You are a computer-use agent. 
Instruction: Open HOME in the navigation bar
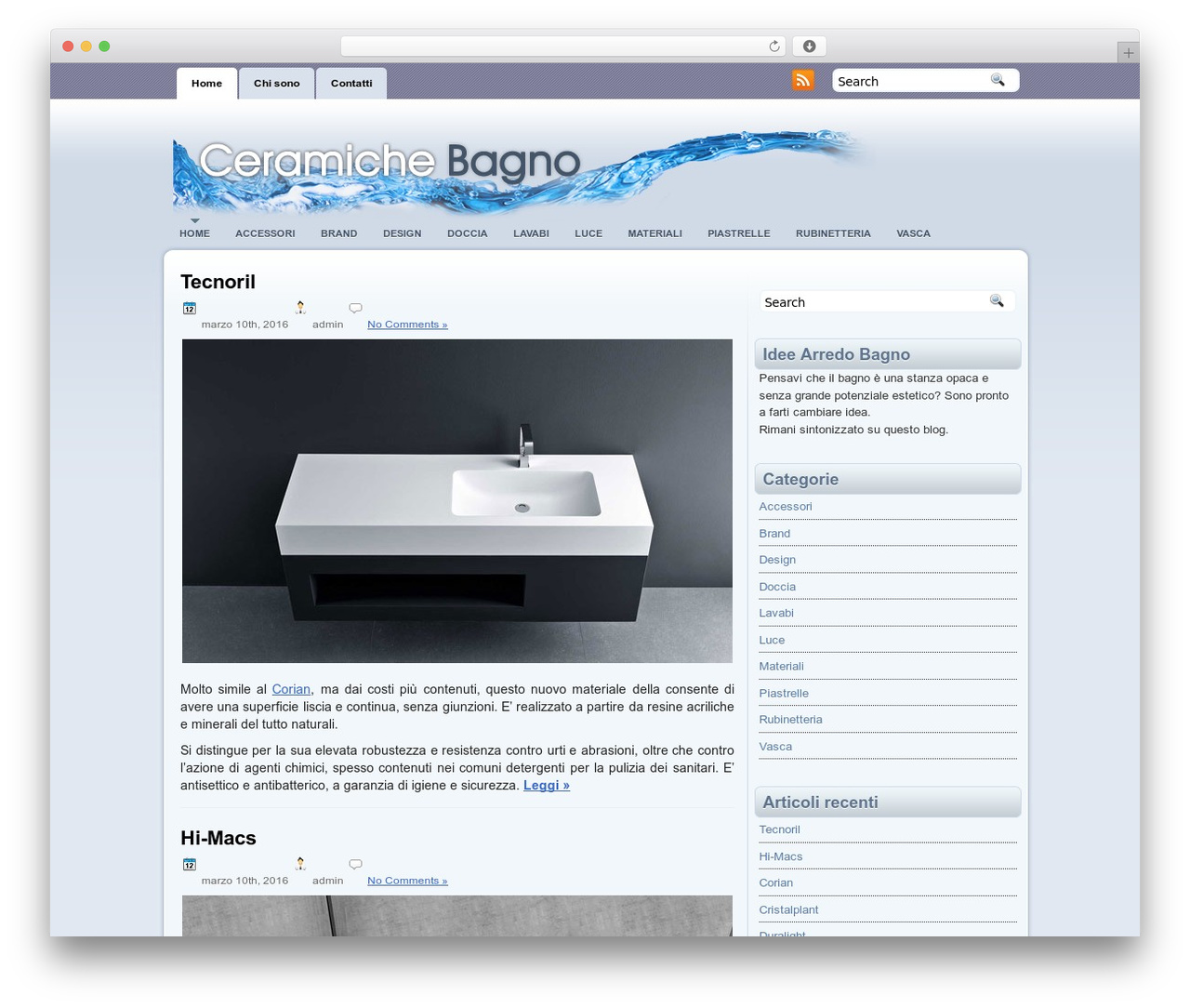point(194,233)
